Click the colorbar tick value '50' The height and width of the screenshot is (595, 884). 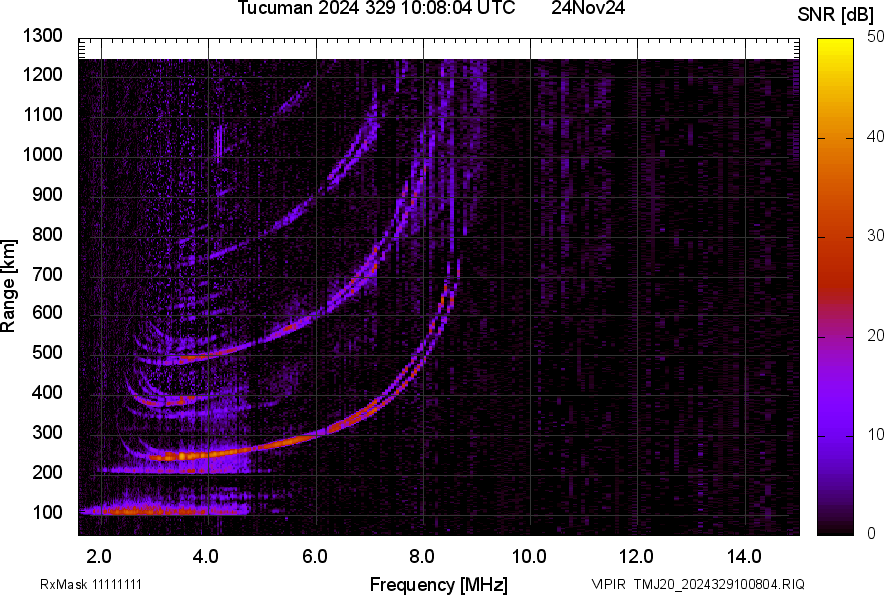pos(875,37)
